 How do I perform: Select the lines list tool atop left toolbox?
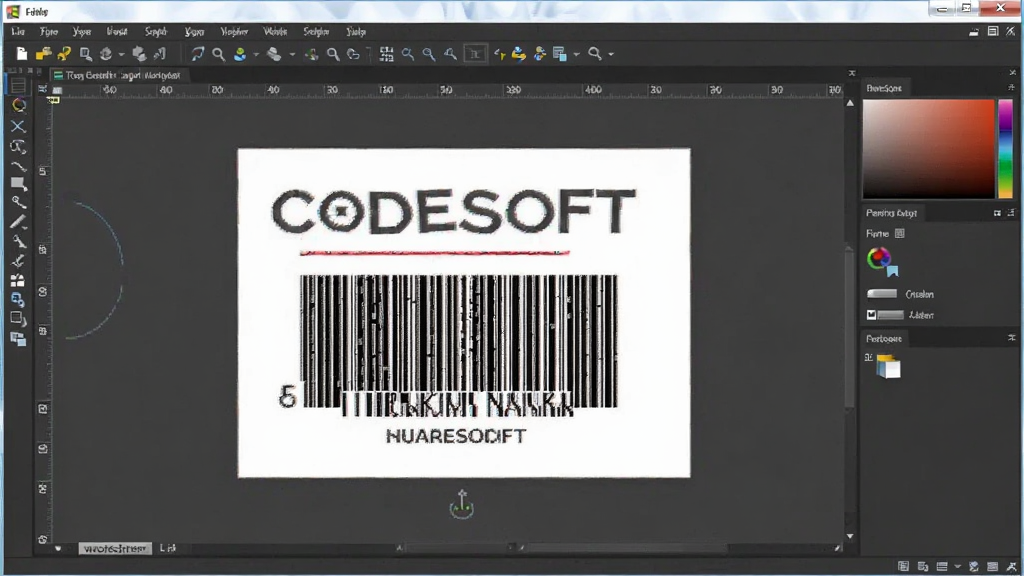click(18, 86)
